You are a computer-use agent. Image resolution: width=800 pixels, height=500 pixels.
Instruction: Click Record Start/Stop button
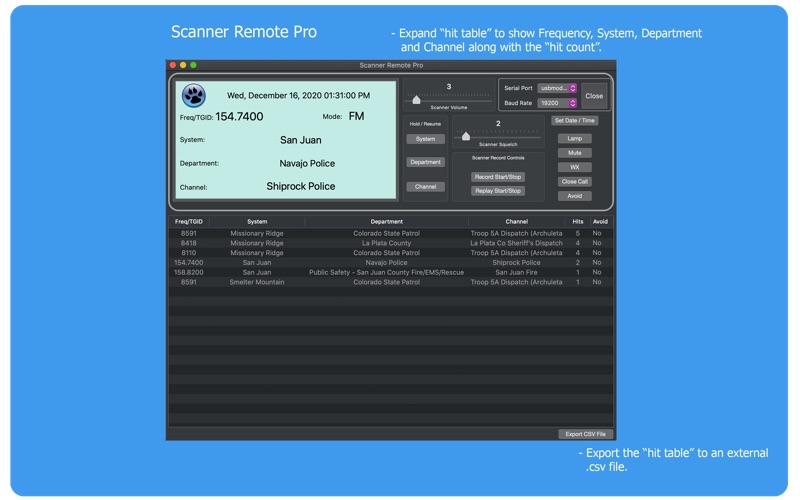point(498,177)
